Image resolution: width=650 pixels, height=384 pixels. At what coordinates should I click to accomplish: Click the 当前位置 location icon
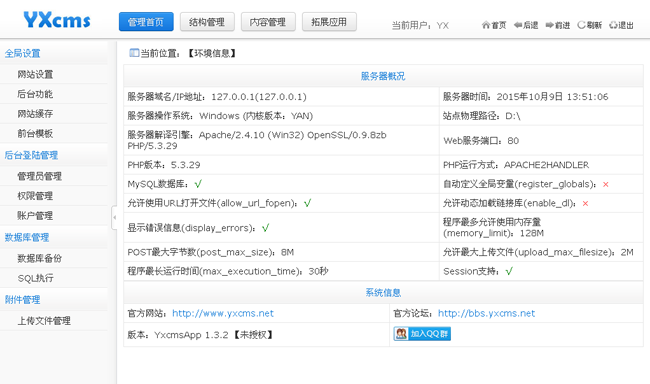pos(134,53)
